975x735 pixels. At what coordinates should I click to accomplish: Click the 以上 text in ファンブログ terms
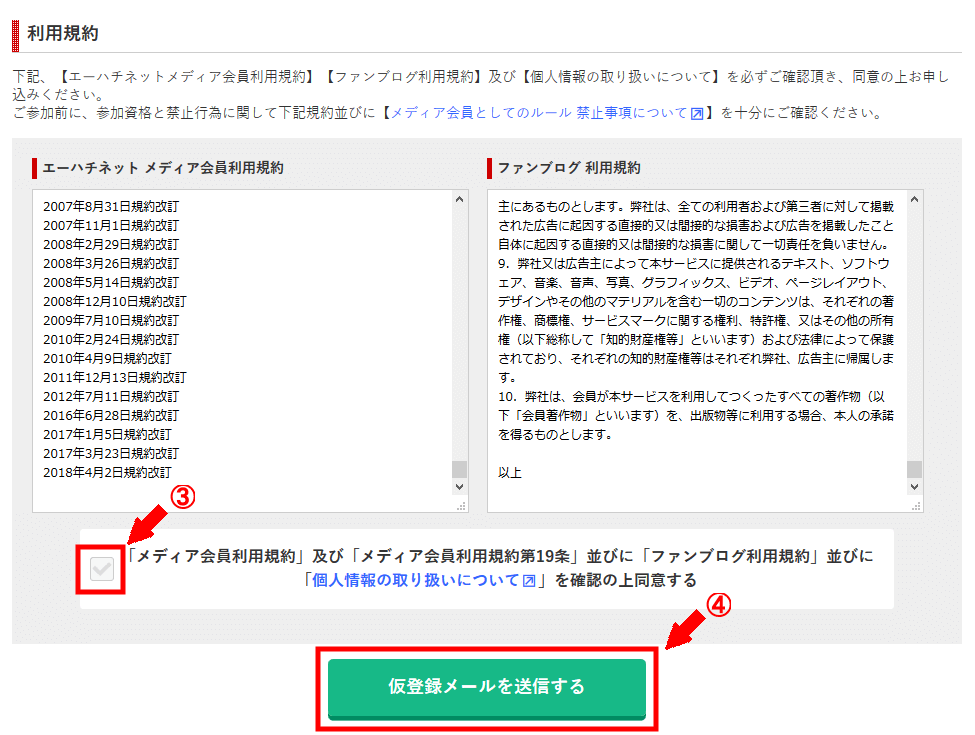click(x=509, y=473)
